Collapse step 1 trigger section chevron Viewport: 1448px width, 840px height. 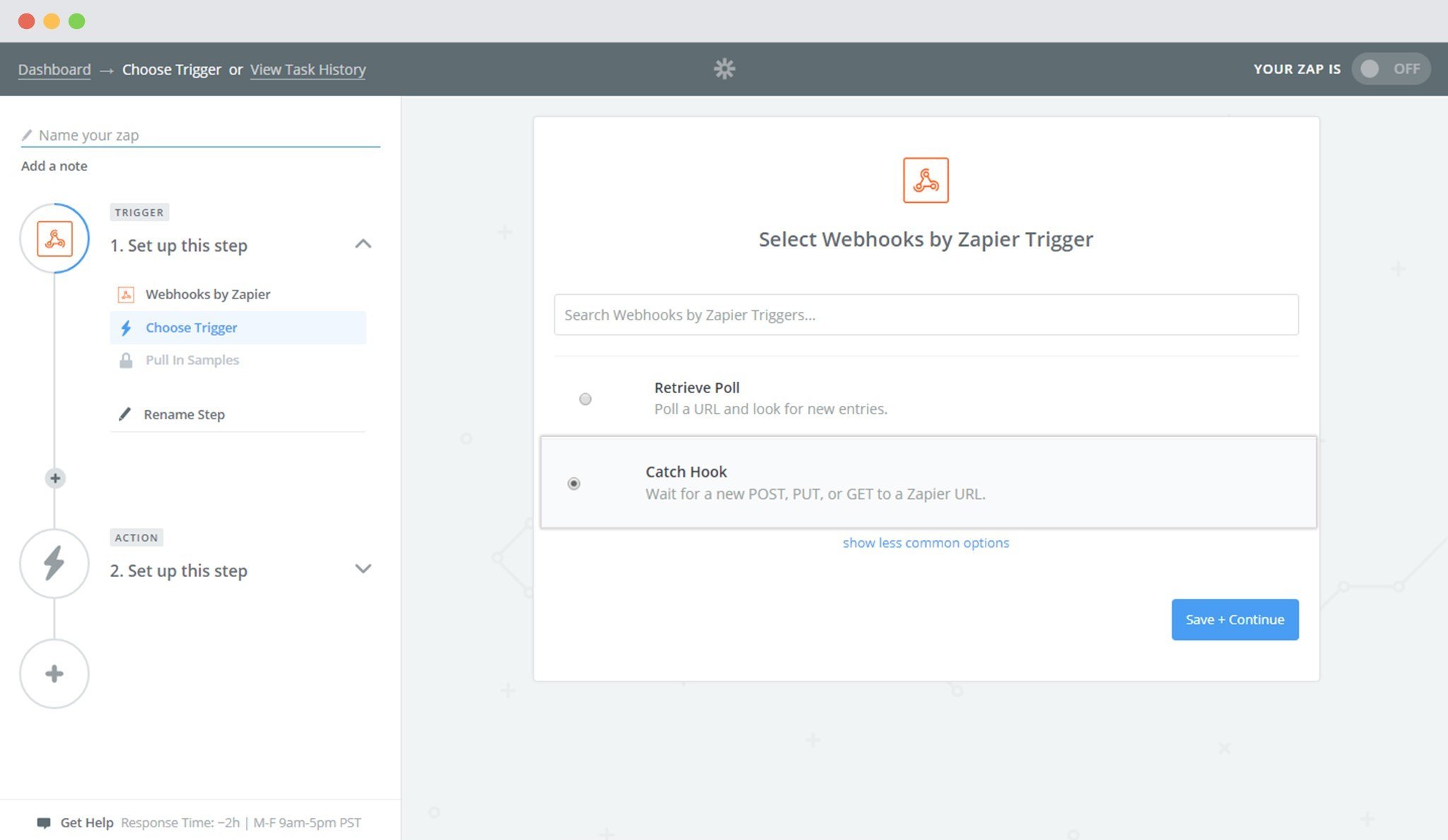point(363,244)
